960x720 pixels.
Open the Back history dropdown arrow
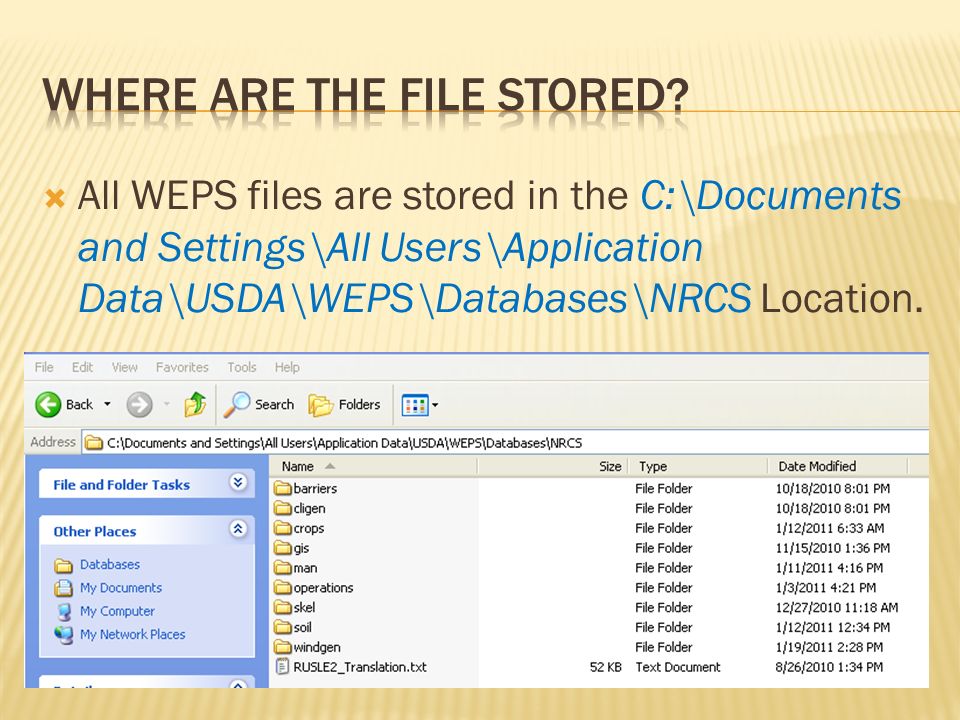pos(107,404)
